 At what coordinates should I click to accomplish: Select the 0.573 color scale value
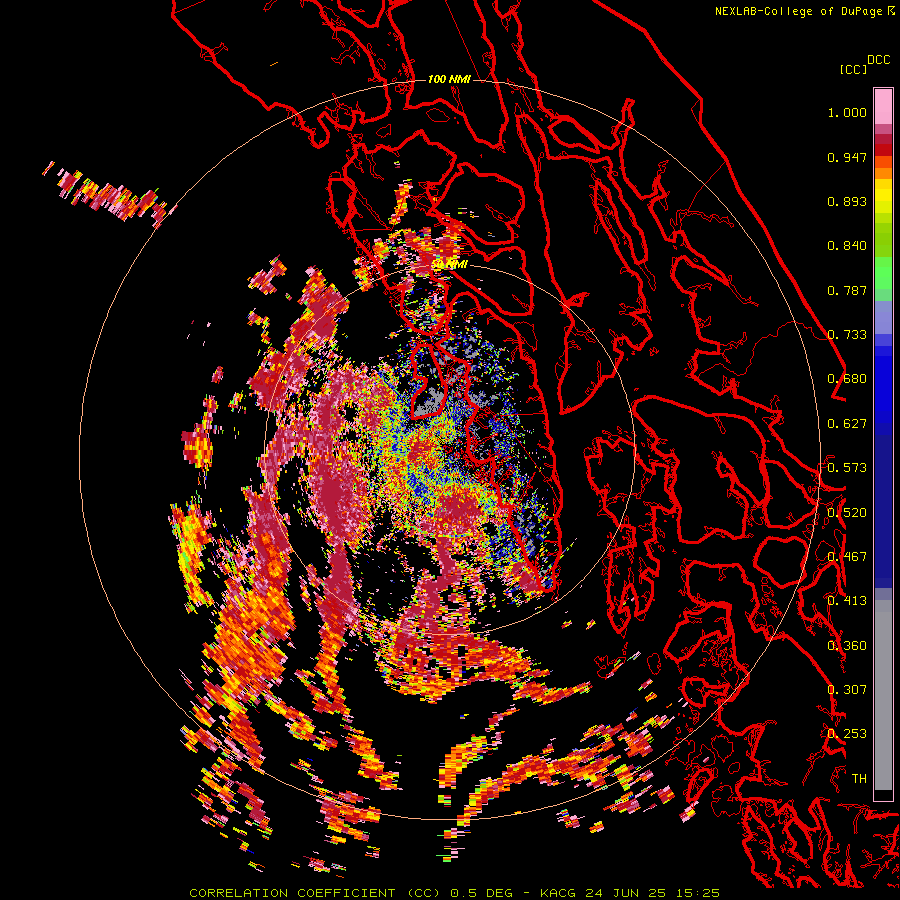(847, 468)
